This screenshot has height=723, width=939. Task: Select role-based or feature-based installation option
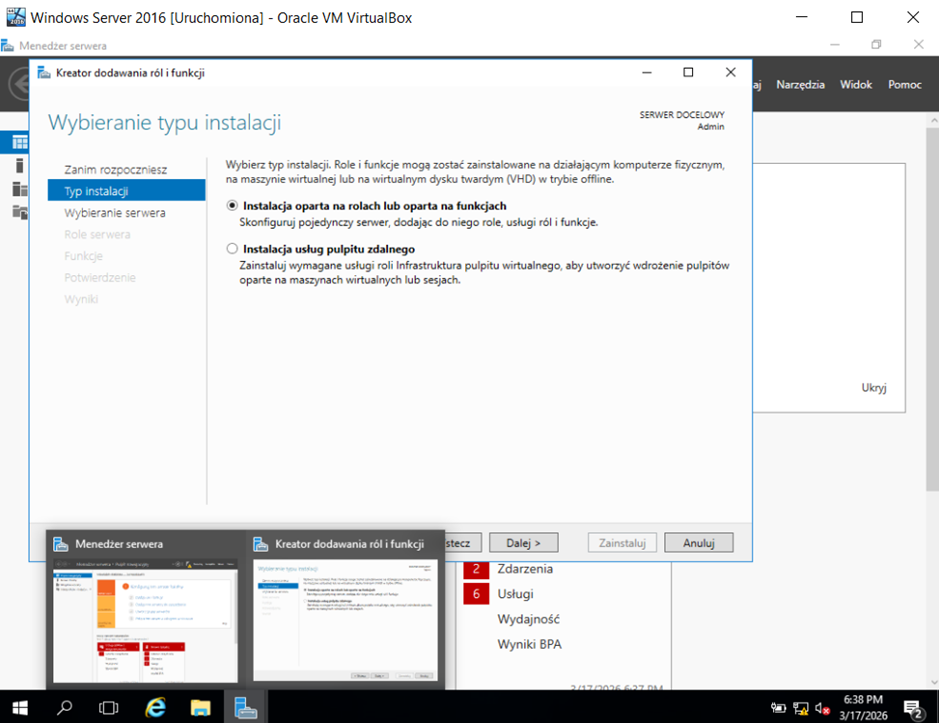pyautogui.click(x=233, y=206)
